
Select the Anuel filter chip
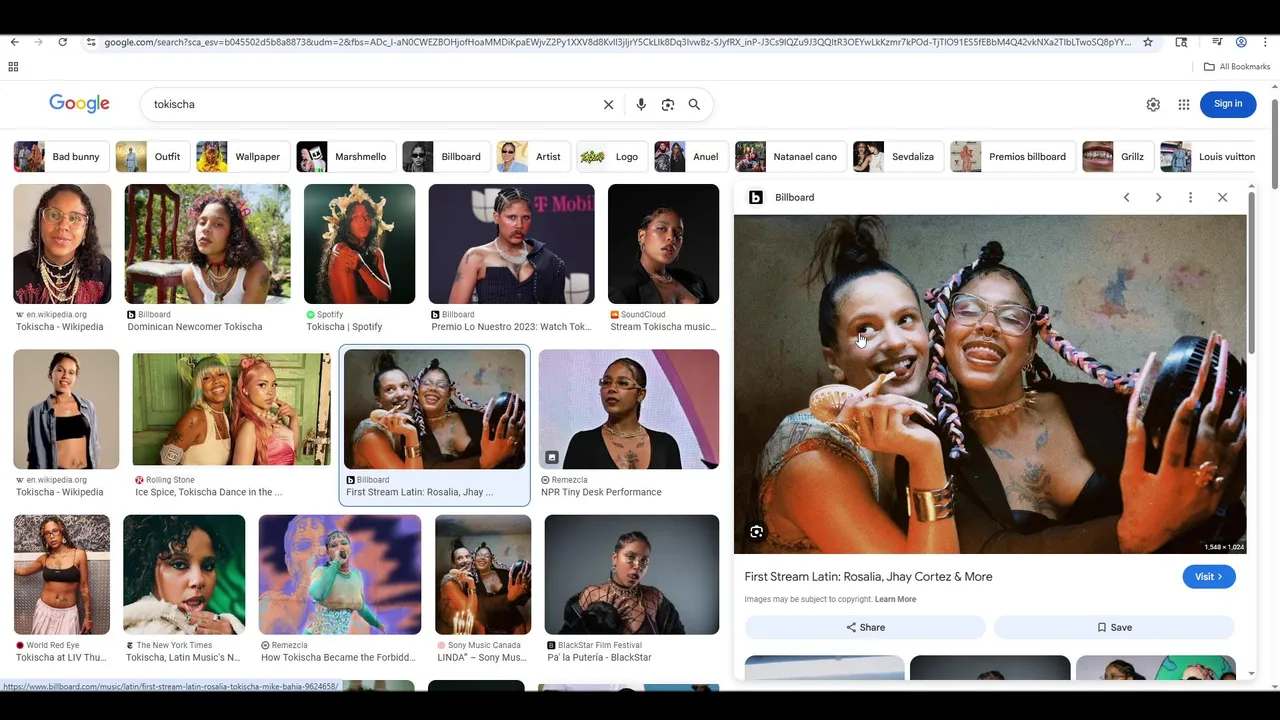coord(690,157)
